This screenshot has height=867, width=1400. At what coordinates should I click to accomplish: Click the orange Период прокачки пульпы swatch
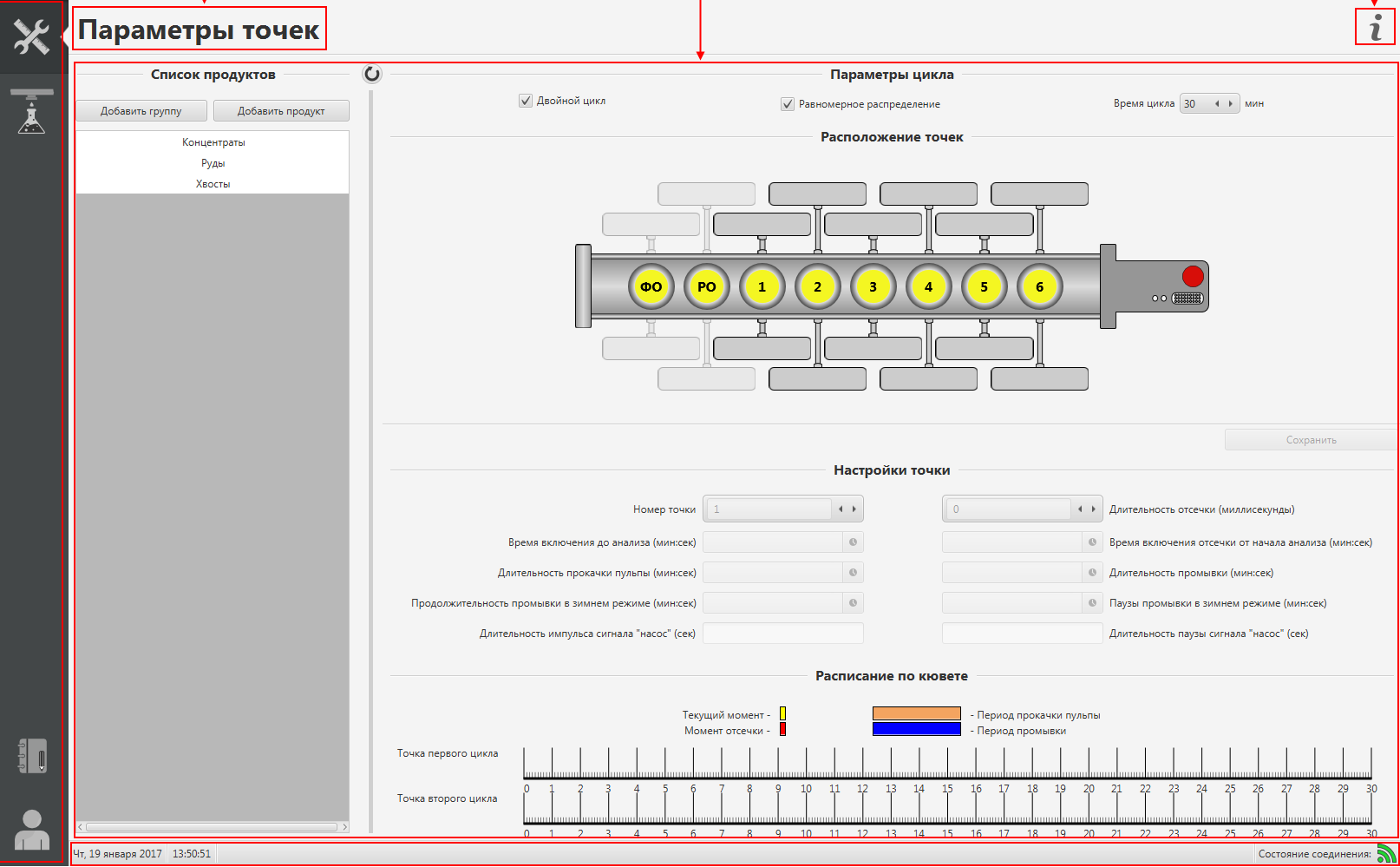(x=917, y=713)
